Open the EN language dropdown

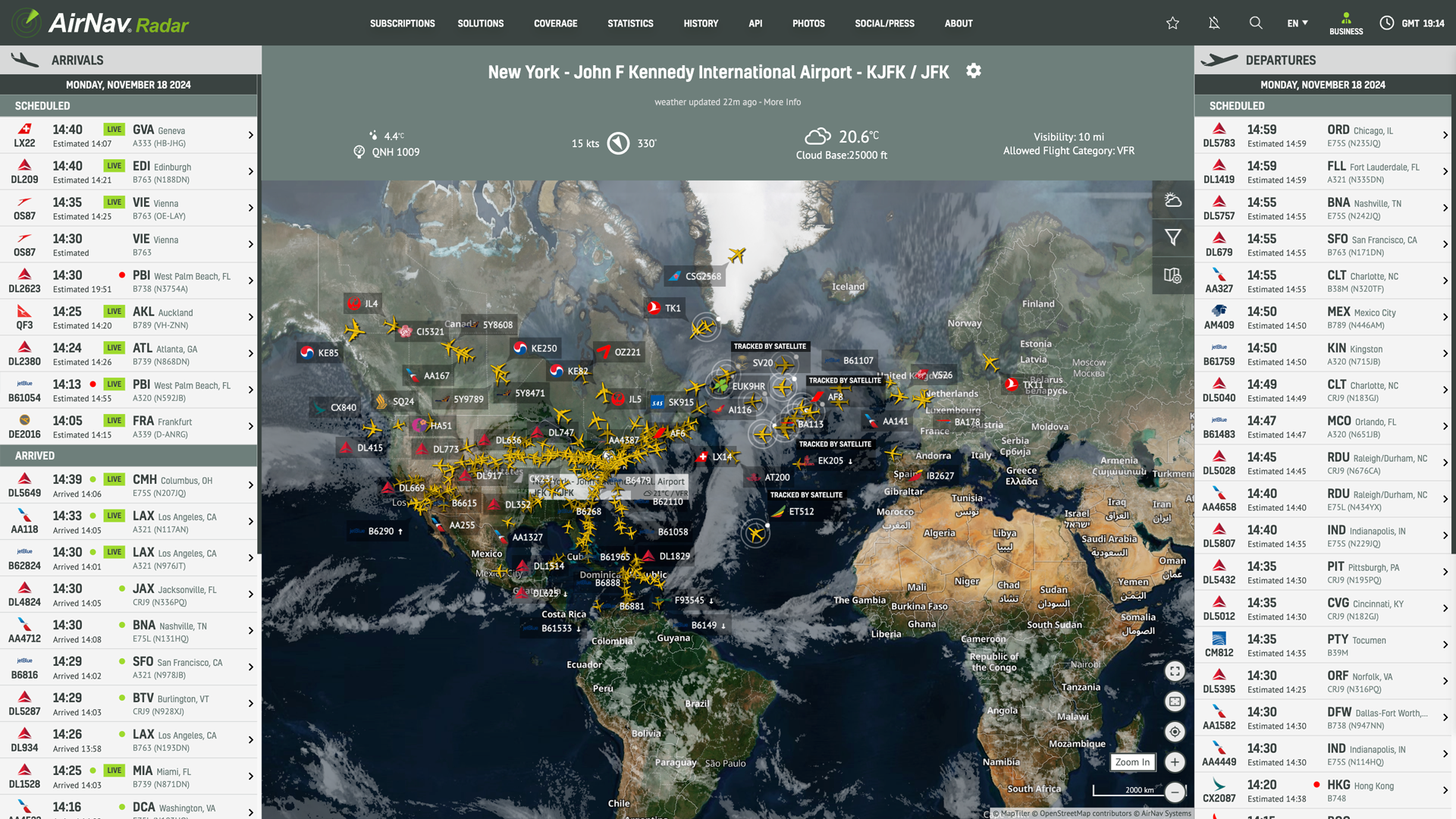[x=1298, y=24]
